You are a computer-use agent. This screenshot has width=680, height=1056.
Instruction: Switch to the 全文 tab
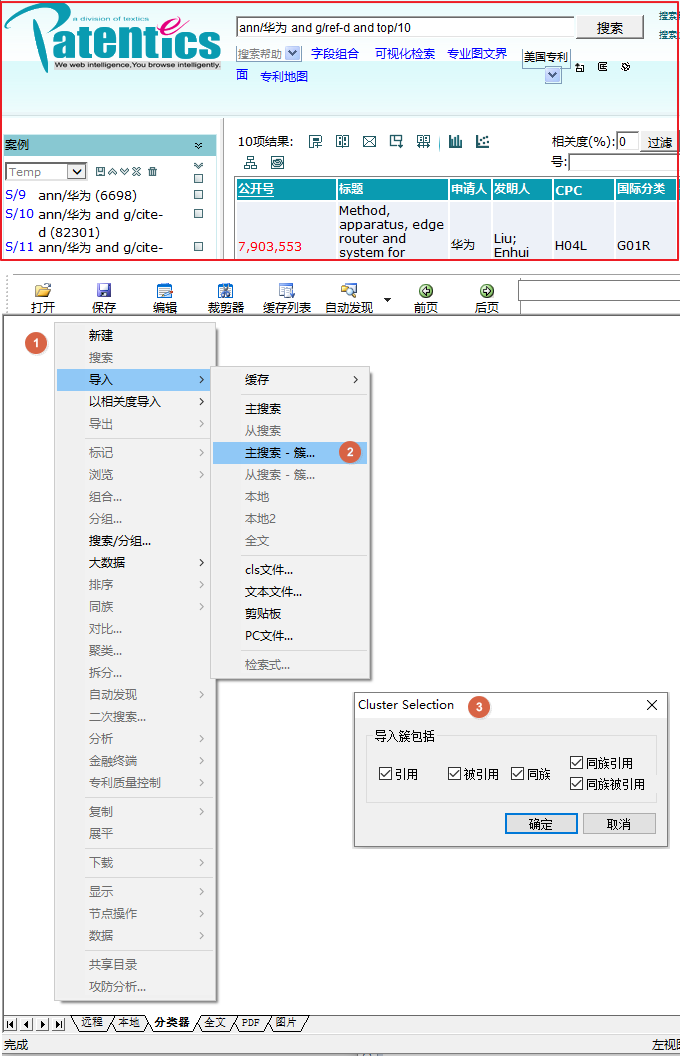click(215, 1023)
